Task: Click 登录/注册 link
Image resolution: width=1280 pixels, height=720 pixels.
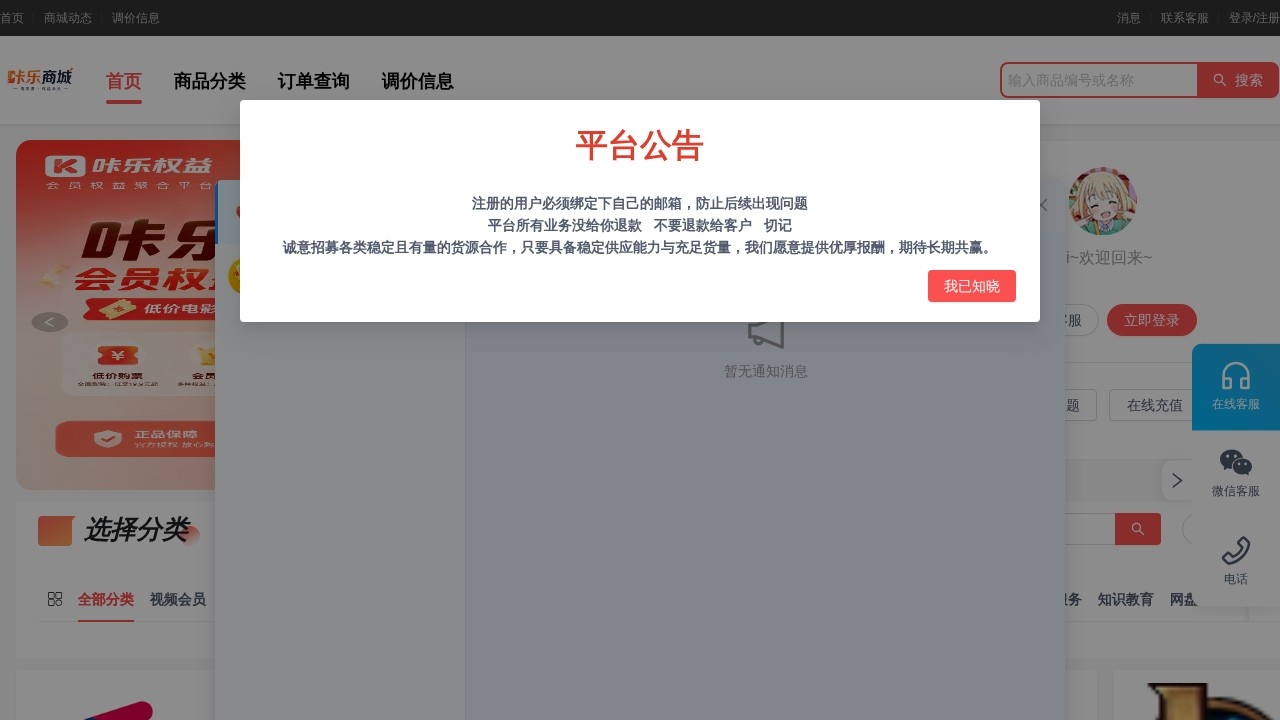Action: [x=1254, y=18]
